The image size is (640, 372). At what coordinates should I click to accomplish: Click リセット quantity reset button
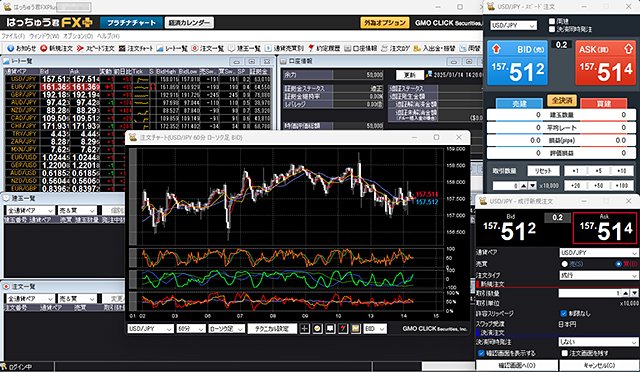coord(543,171)
